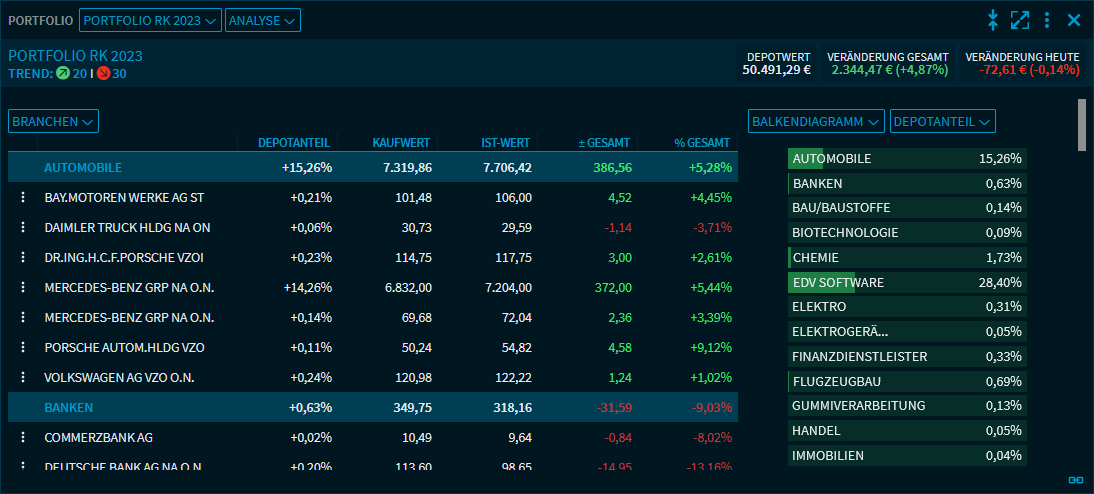Click the green upward trend icon
Image resolution: width=1094 pixels, height=494 pixels.
tap(63, 73)
